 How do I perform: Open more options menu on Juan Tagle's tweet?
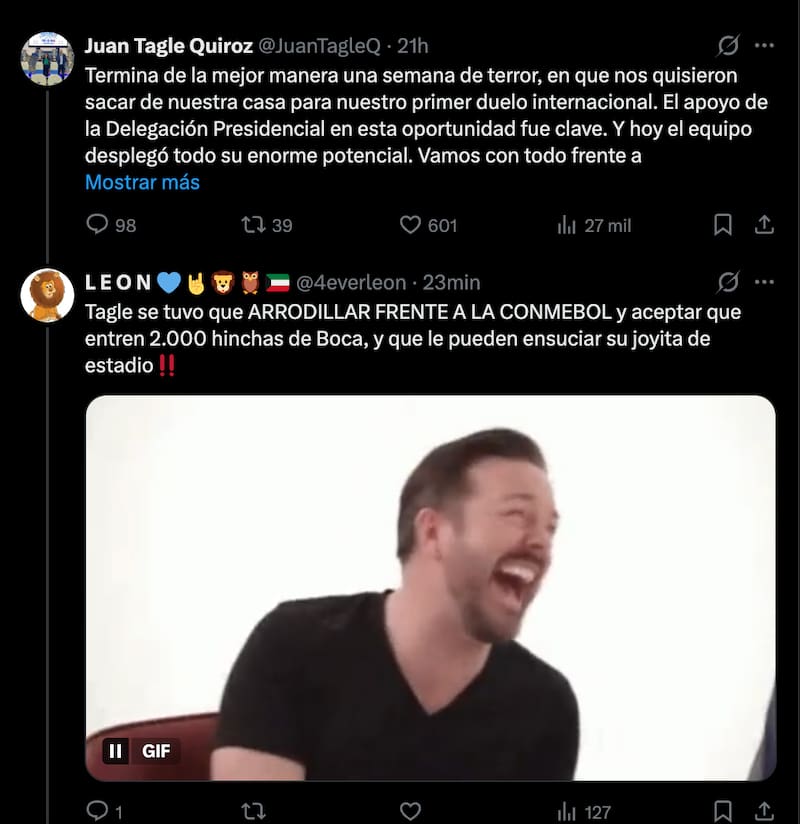[764, 46]
